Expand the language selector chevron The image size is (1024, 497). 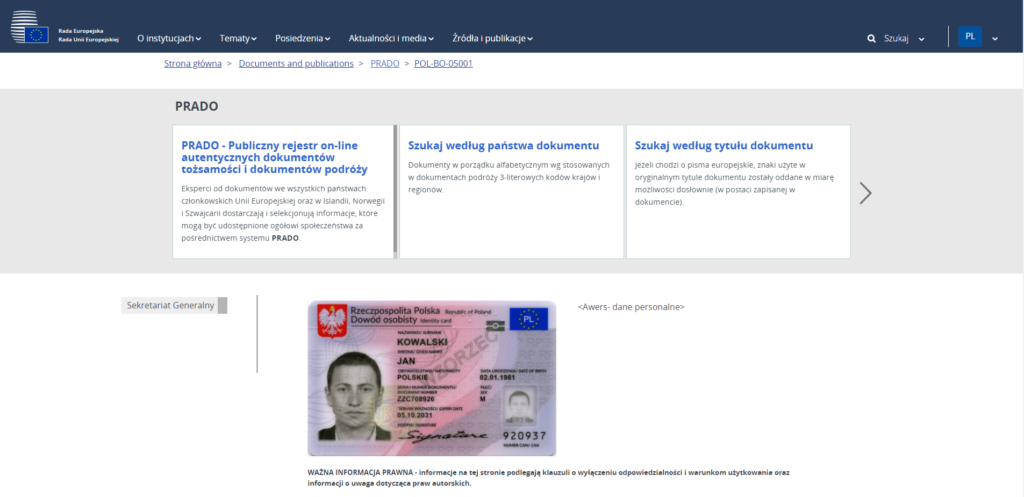tap(995, 39)
